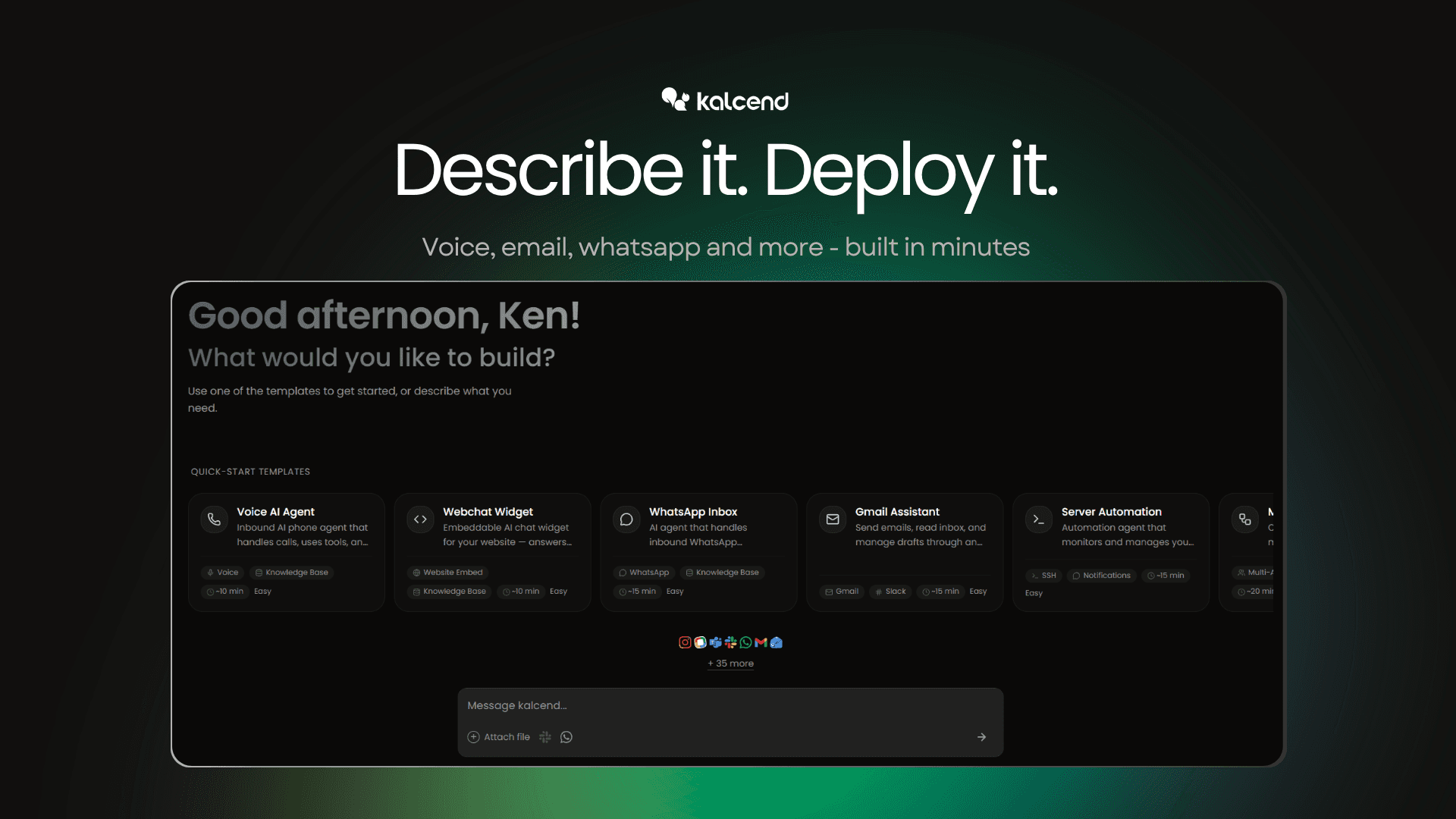Choose the Voice AI Agent template title

click(275, 512)
